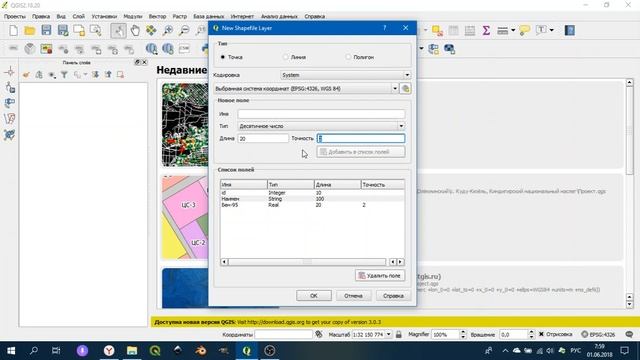Click the Удалить поле button

(380, 276)
